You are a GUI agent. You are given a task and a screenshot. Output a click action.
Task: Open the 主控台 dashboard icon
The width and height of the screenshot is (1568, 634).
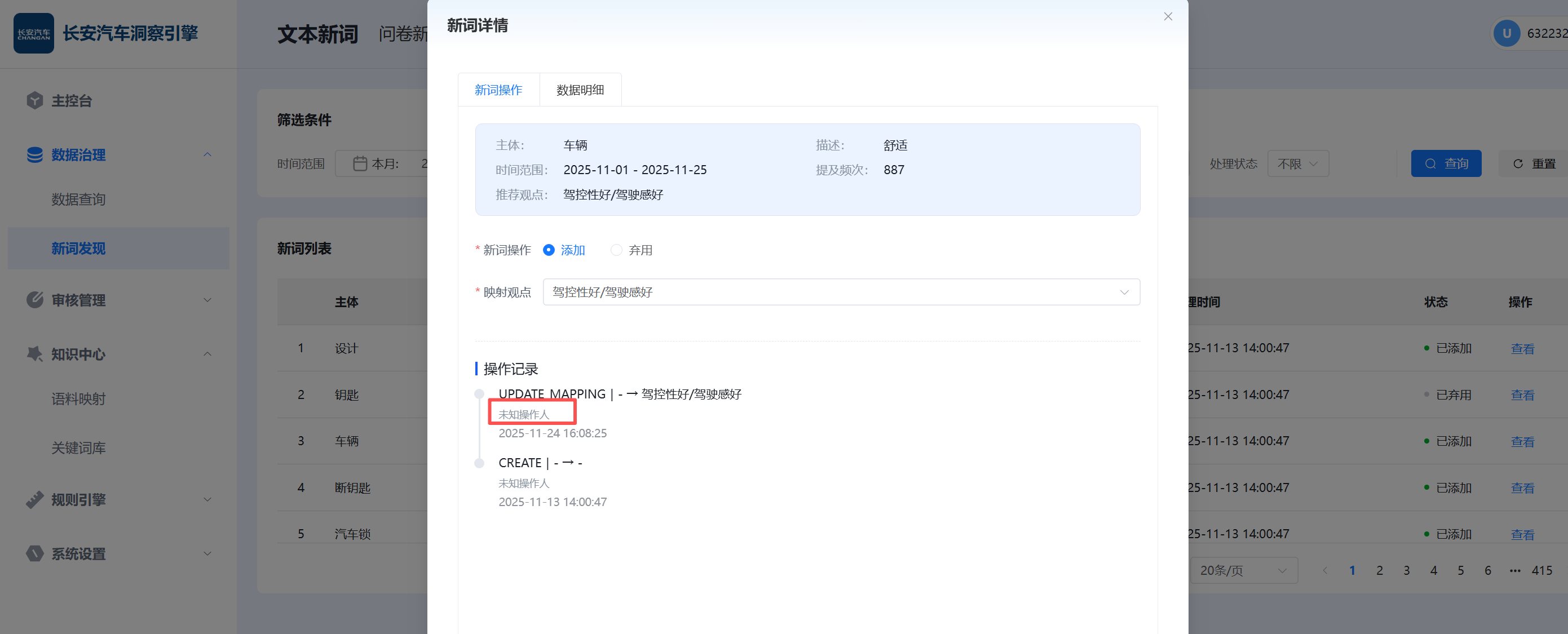click(x=35, y=100)
